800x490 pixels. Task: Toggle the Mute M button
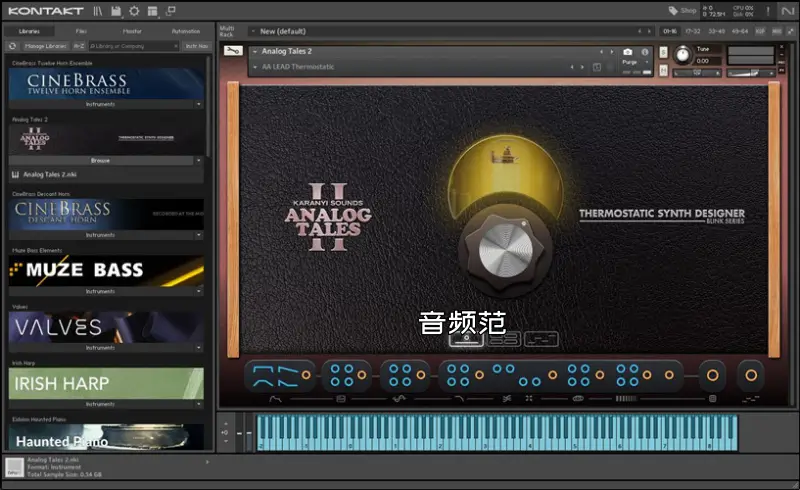tap(663, 70)
